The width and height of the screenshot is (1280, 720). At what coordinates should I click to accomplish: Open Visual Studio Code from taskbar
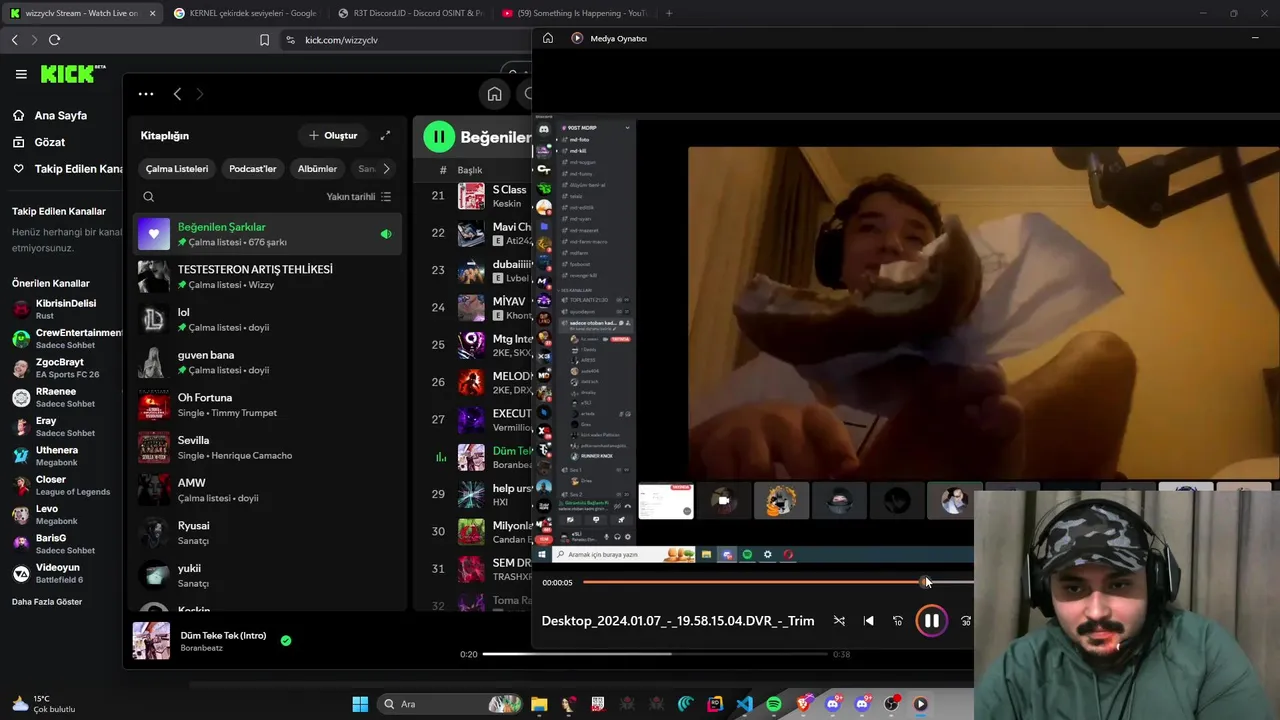pos(744,704)
